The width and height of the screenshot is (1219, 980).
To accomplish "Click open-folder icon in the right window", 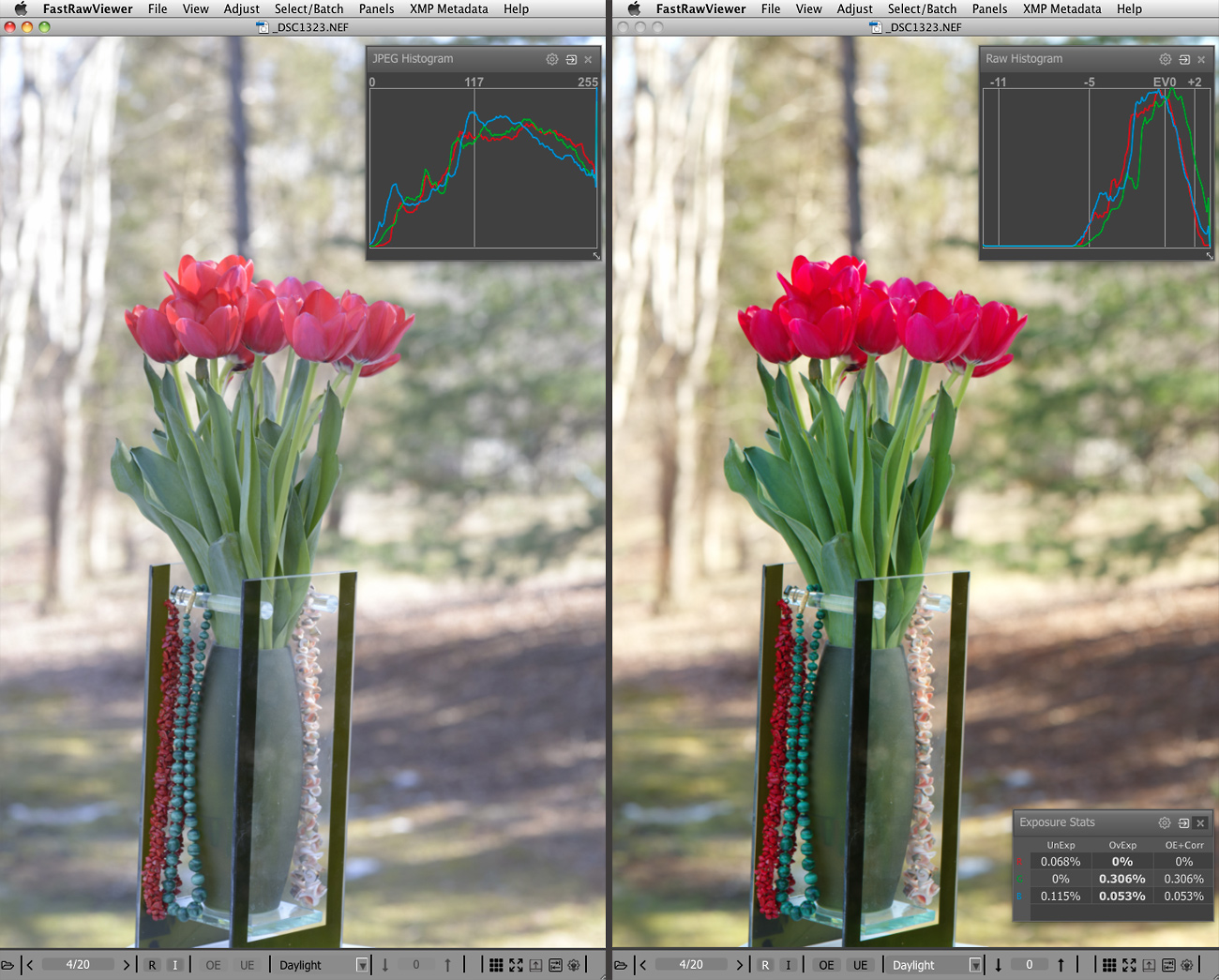I will click(621, 965).
